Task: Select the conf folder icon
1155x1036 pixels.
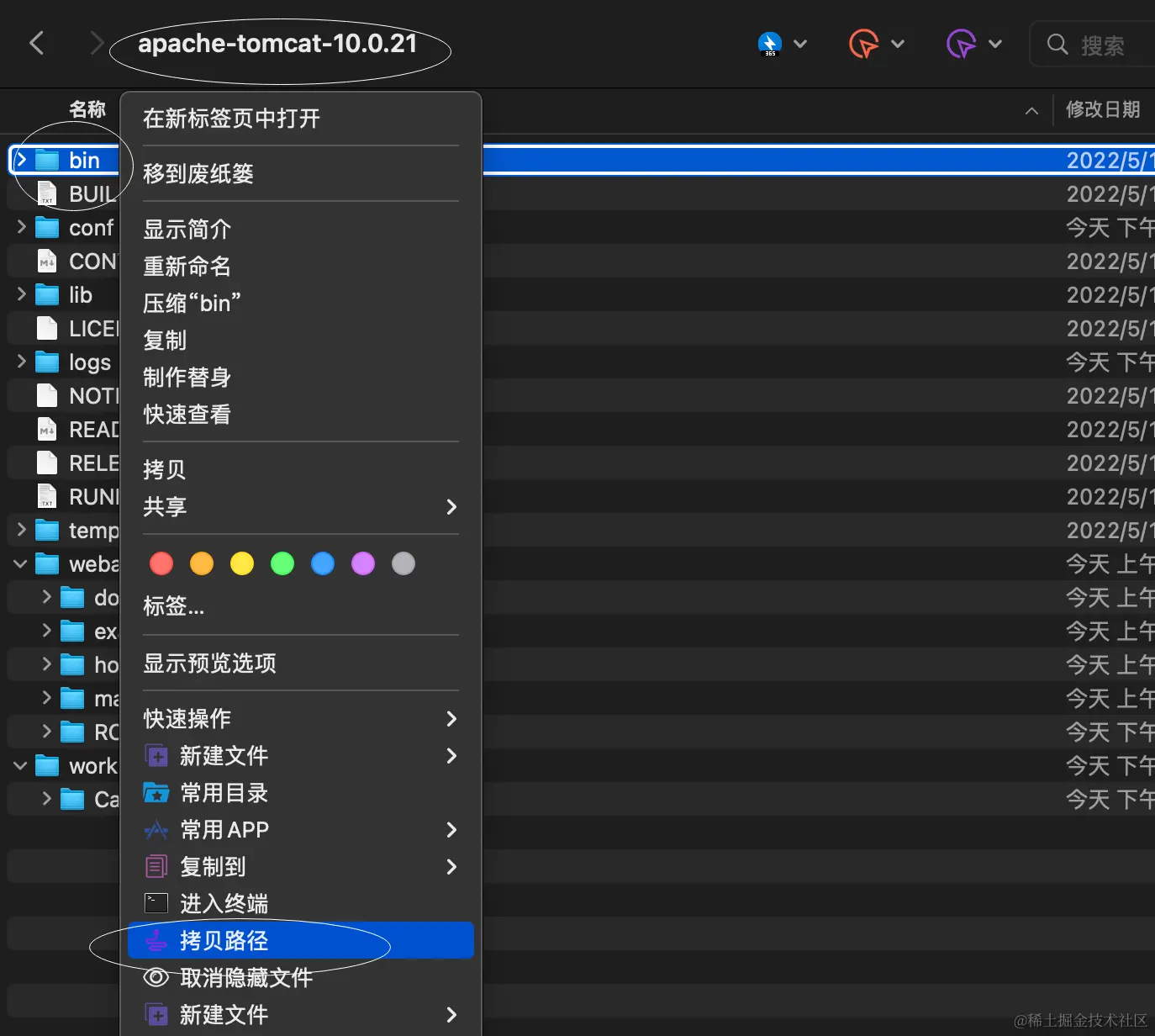Action: [x=47, y=227]
